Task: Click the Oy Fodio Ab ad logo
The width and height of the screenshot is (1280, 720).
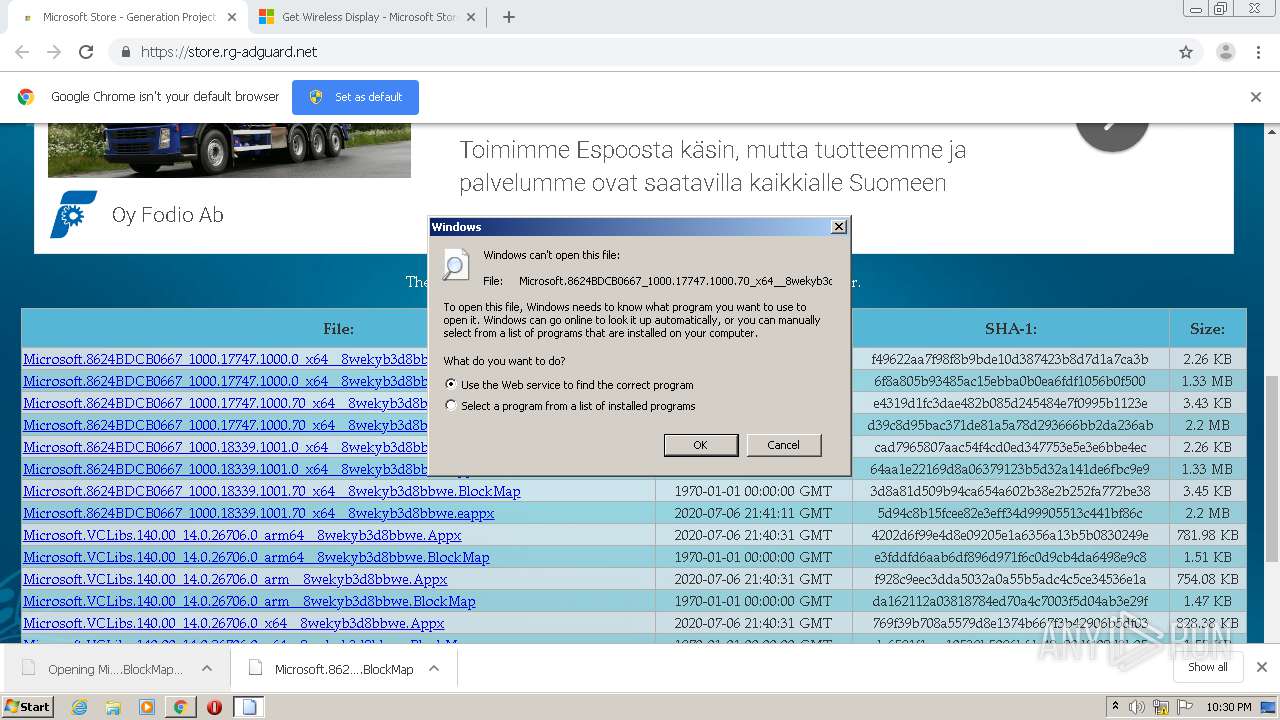Action: (74, 214)
